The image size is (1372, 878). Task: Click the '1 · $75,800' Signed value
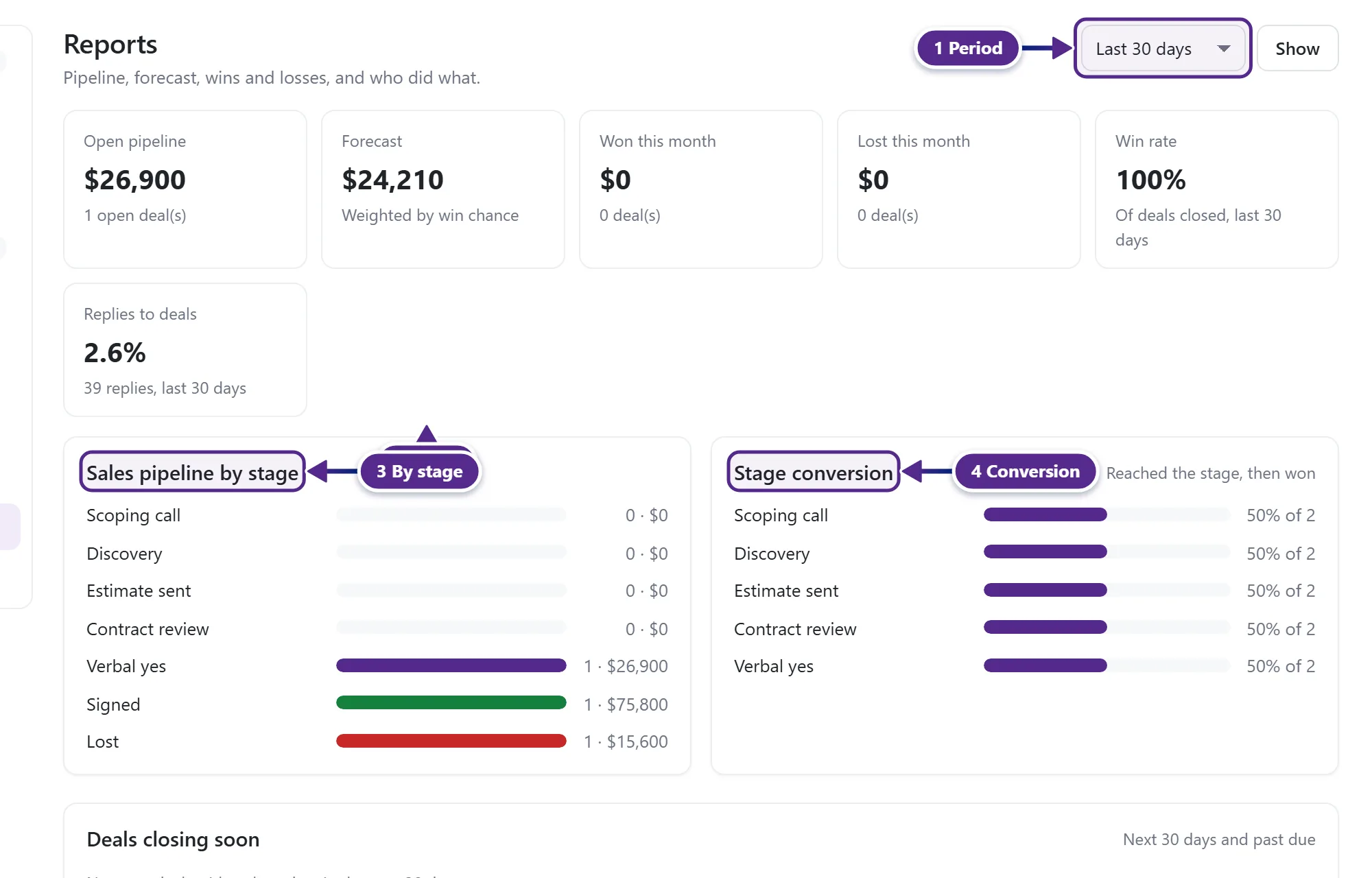(626, 704)
